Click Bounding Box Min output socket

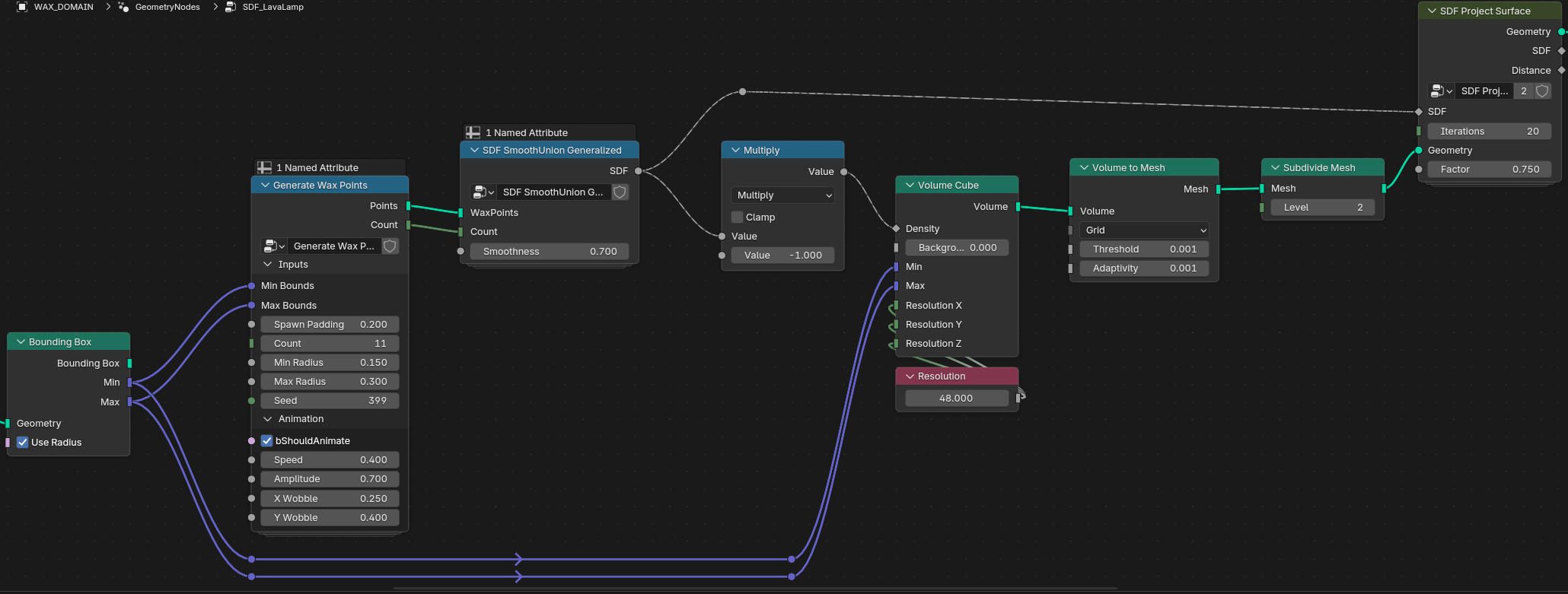129,383
